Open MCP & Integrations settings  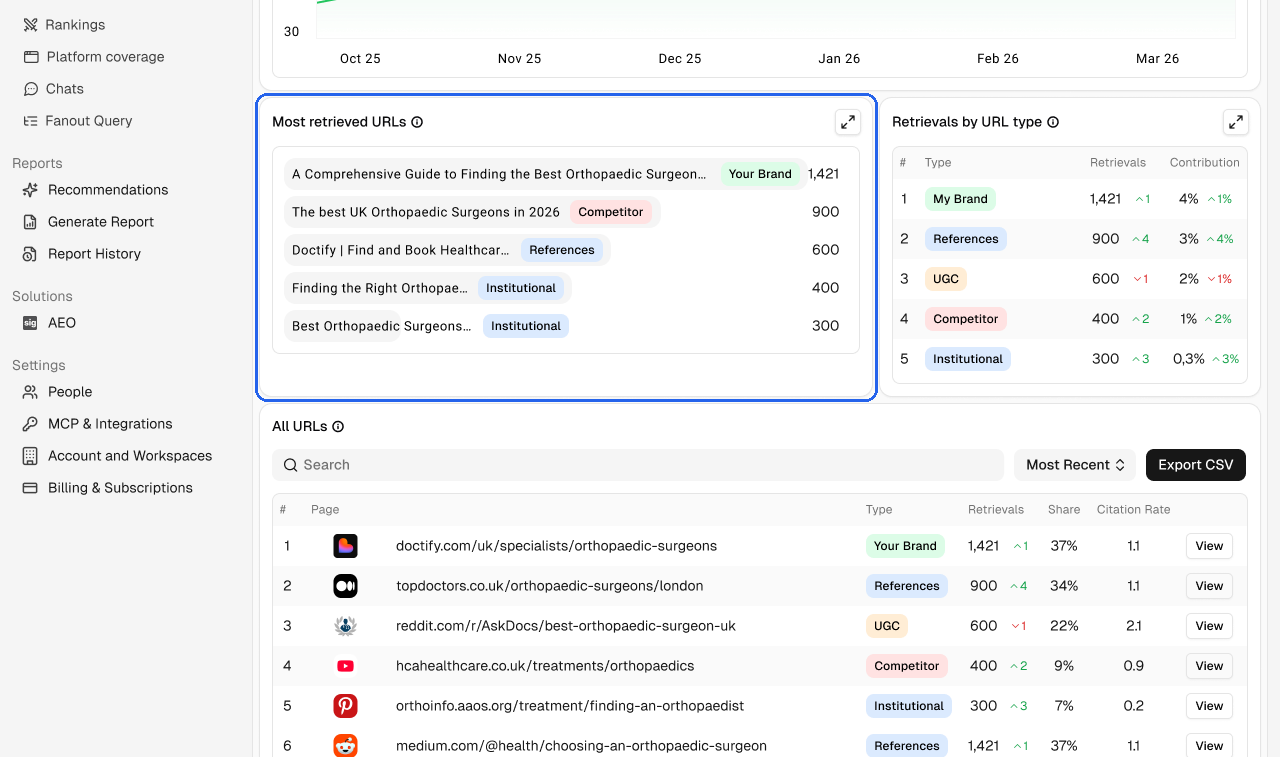[x=98, y=424]
